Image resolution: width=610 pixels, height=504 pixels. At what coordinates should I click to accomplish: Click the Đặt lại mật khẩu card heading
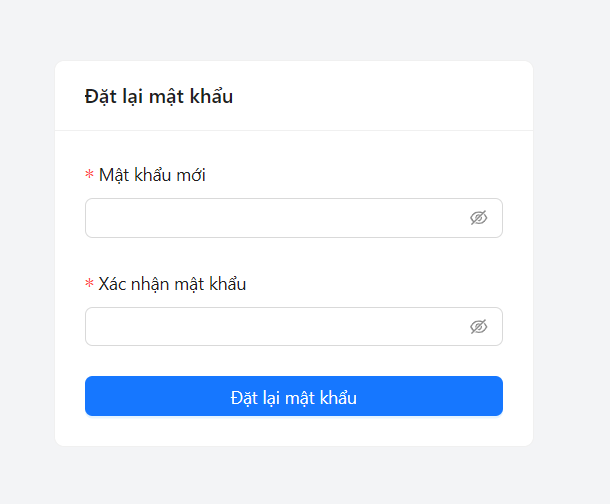pyautogui.click(x=159, y=96)
